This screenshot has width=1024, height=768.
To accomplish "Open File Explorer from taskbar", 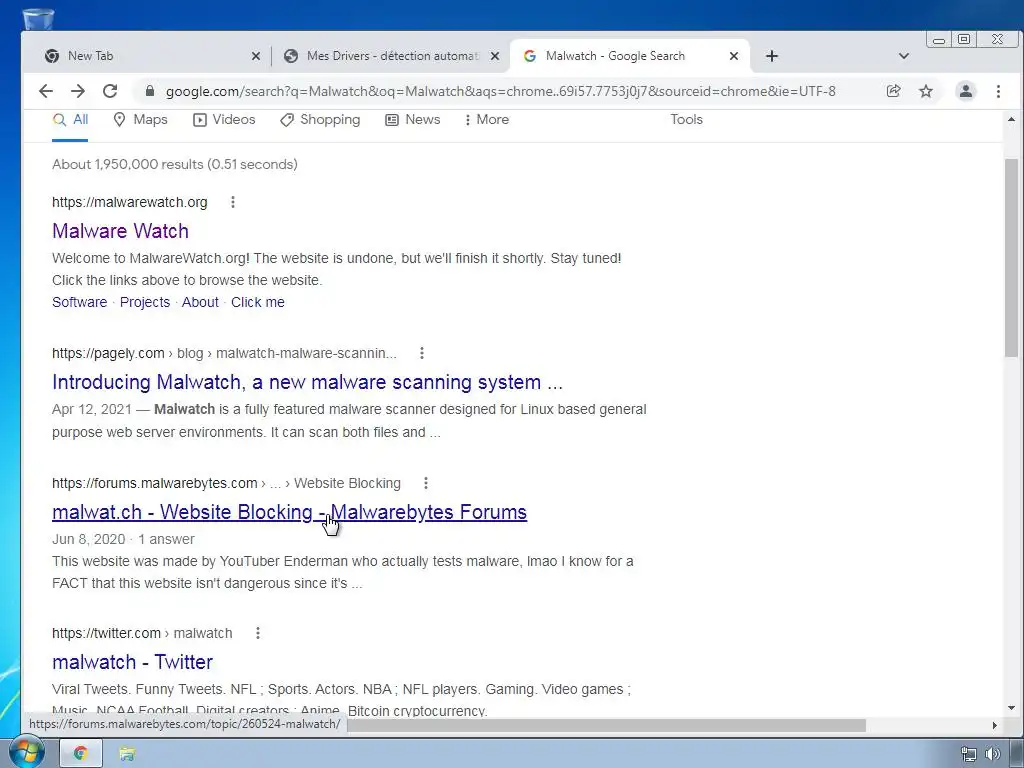I will click(127, 754).
